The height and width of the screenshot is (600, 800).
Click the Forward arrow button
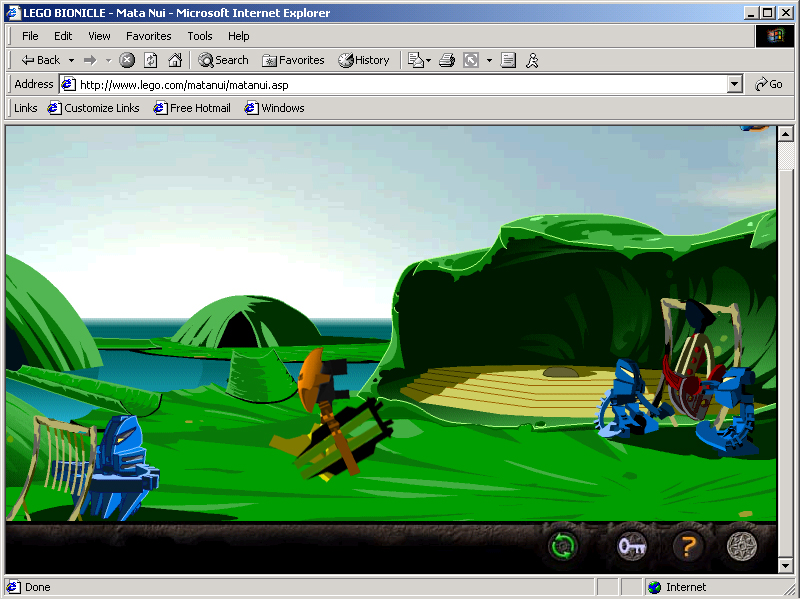pos(90,60)
